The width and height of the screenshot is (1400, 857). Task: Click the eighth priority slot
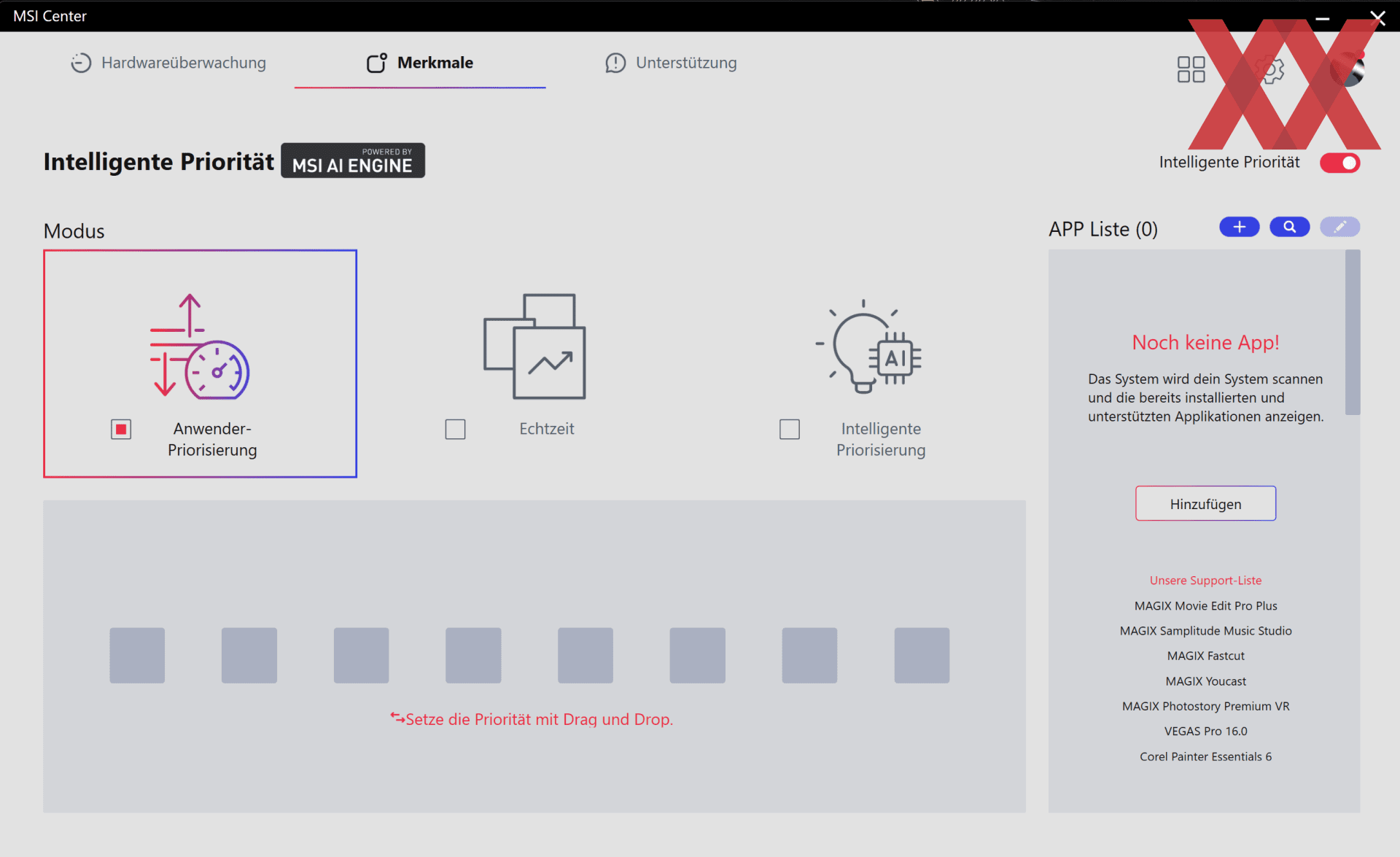[x=922, y=655]
